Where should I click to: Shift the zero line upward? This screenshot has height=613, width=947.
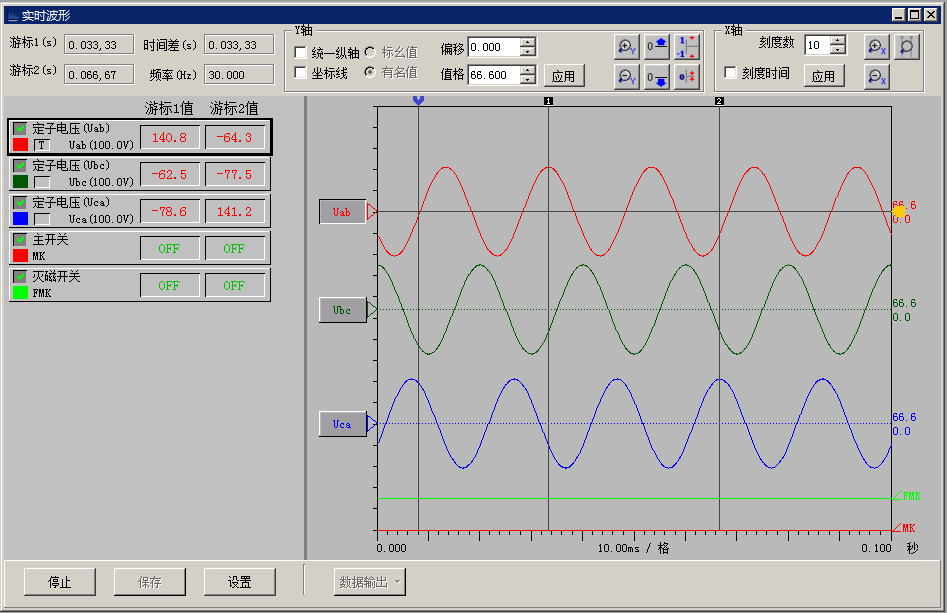tap(656, 47)
